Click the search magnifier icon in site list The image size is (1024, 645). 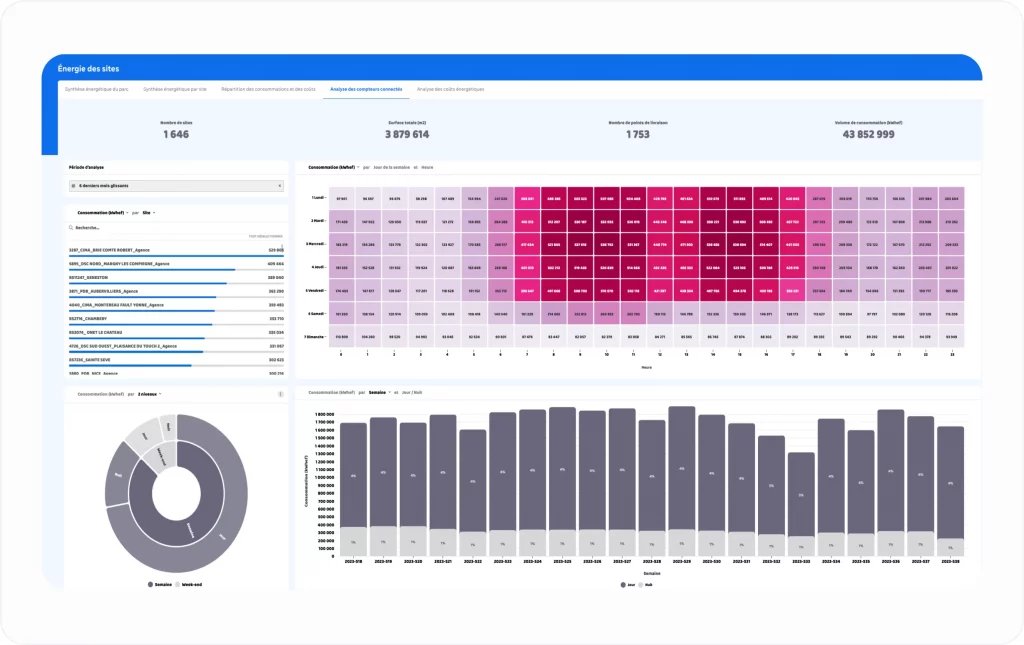pos(72,227)
